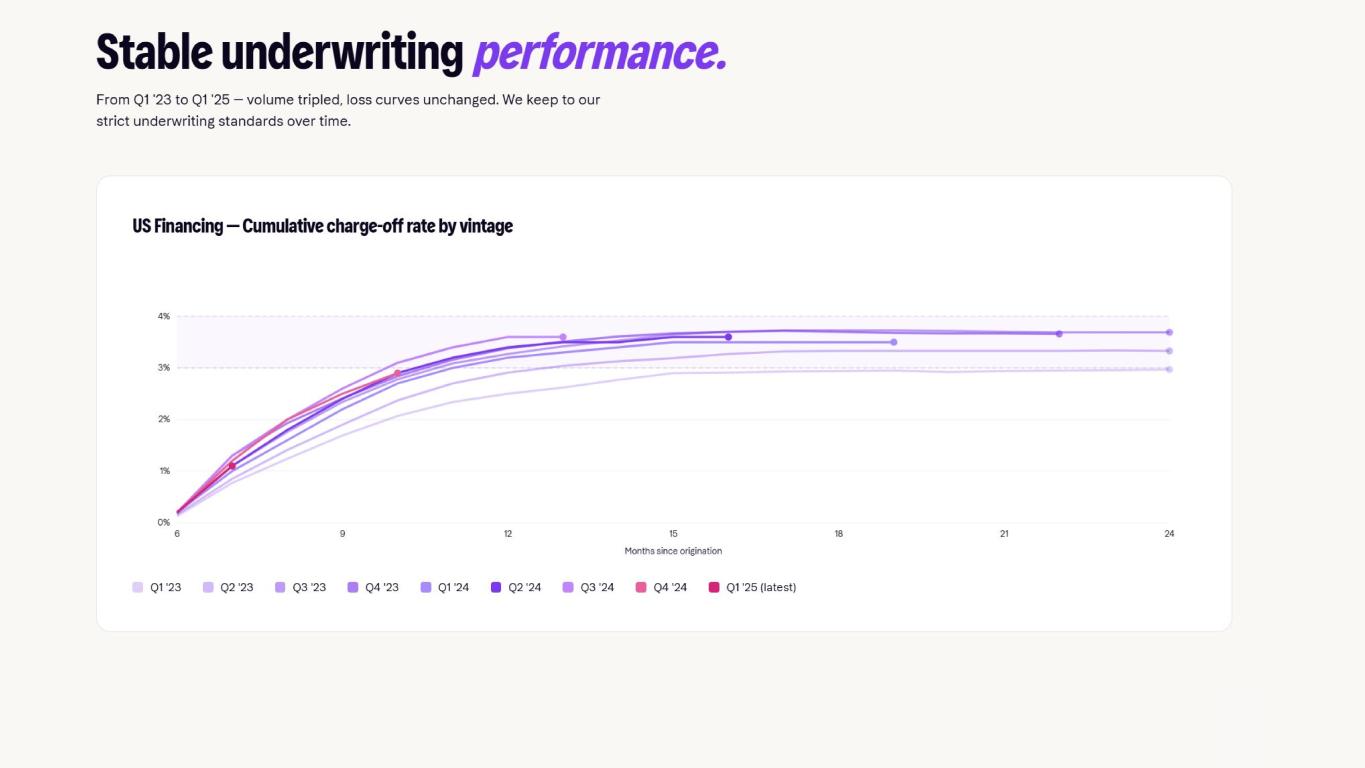Click the Q4 '23 legend label
This screenshot has height=768, width=1365.
click(382, 587)
